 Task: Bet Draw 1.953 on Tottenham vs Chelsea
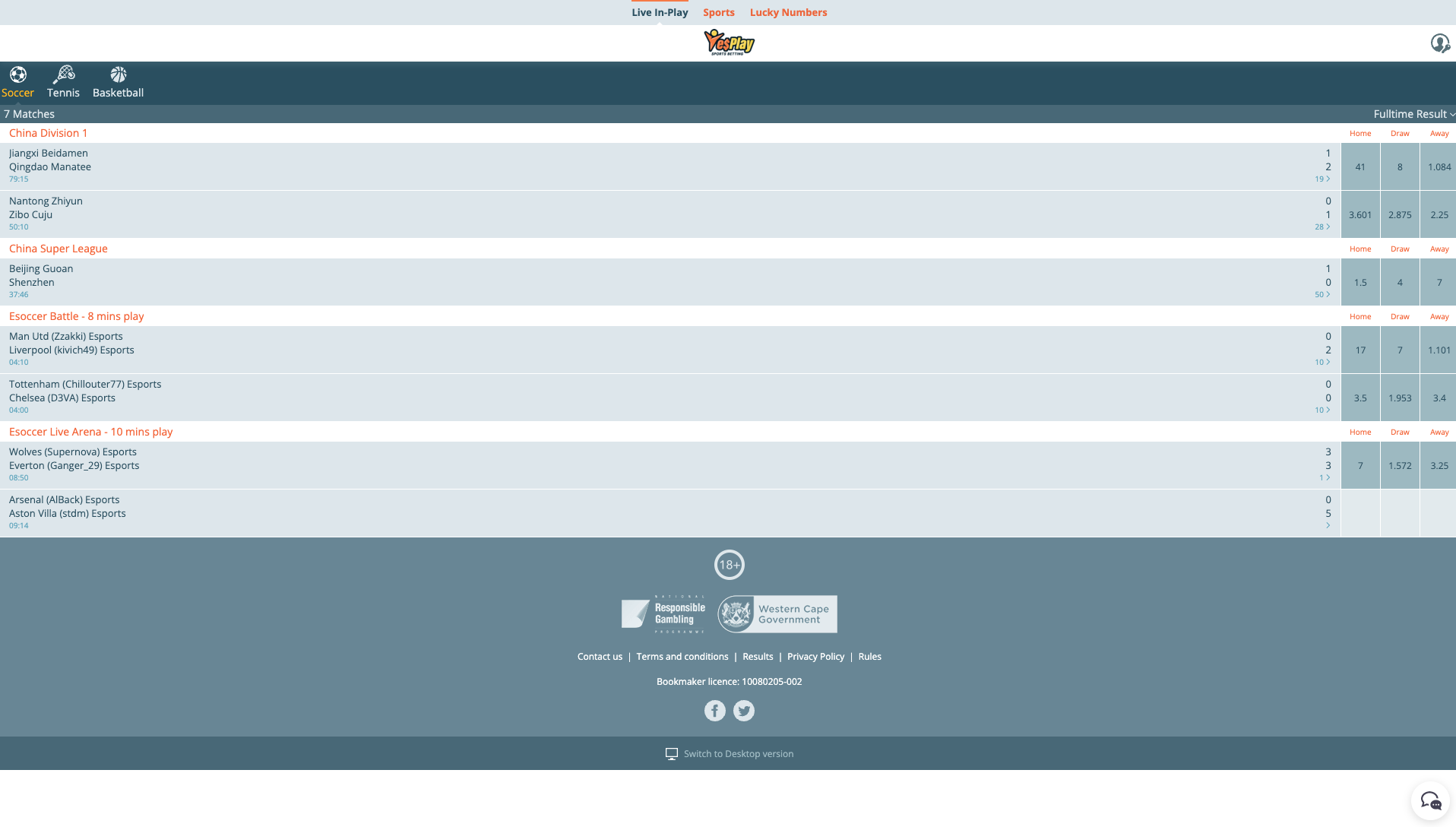click(x=1400, y=398)
